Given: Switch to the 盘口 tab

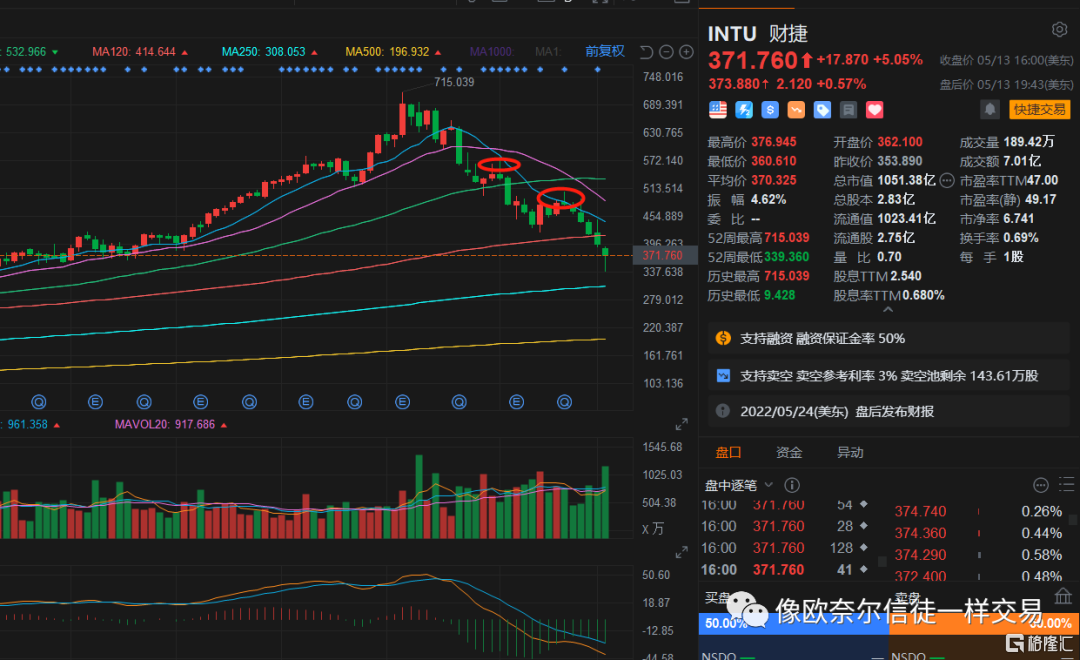Looking at the screenshot, I should coord(728,453).
